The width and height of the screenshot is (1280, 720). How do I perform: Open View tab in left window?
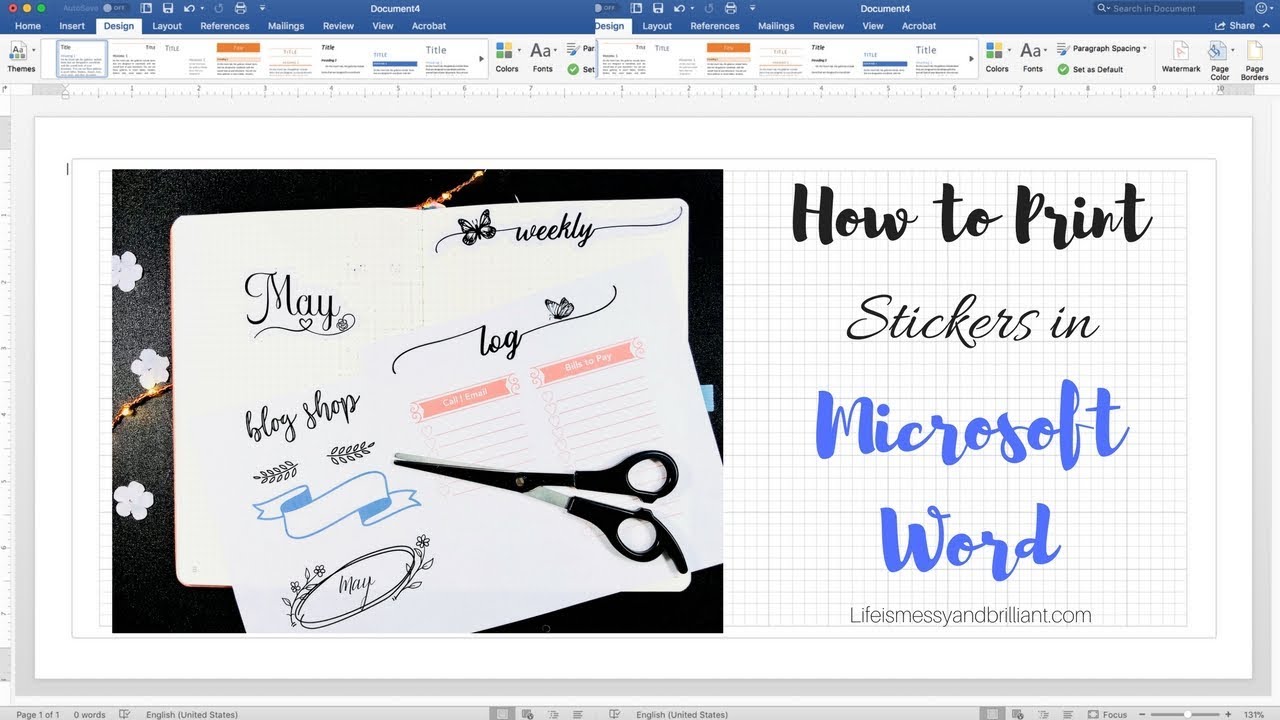pos(382,26)
